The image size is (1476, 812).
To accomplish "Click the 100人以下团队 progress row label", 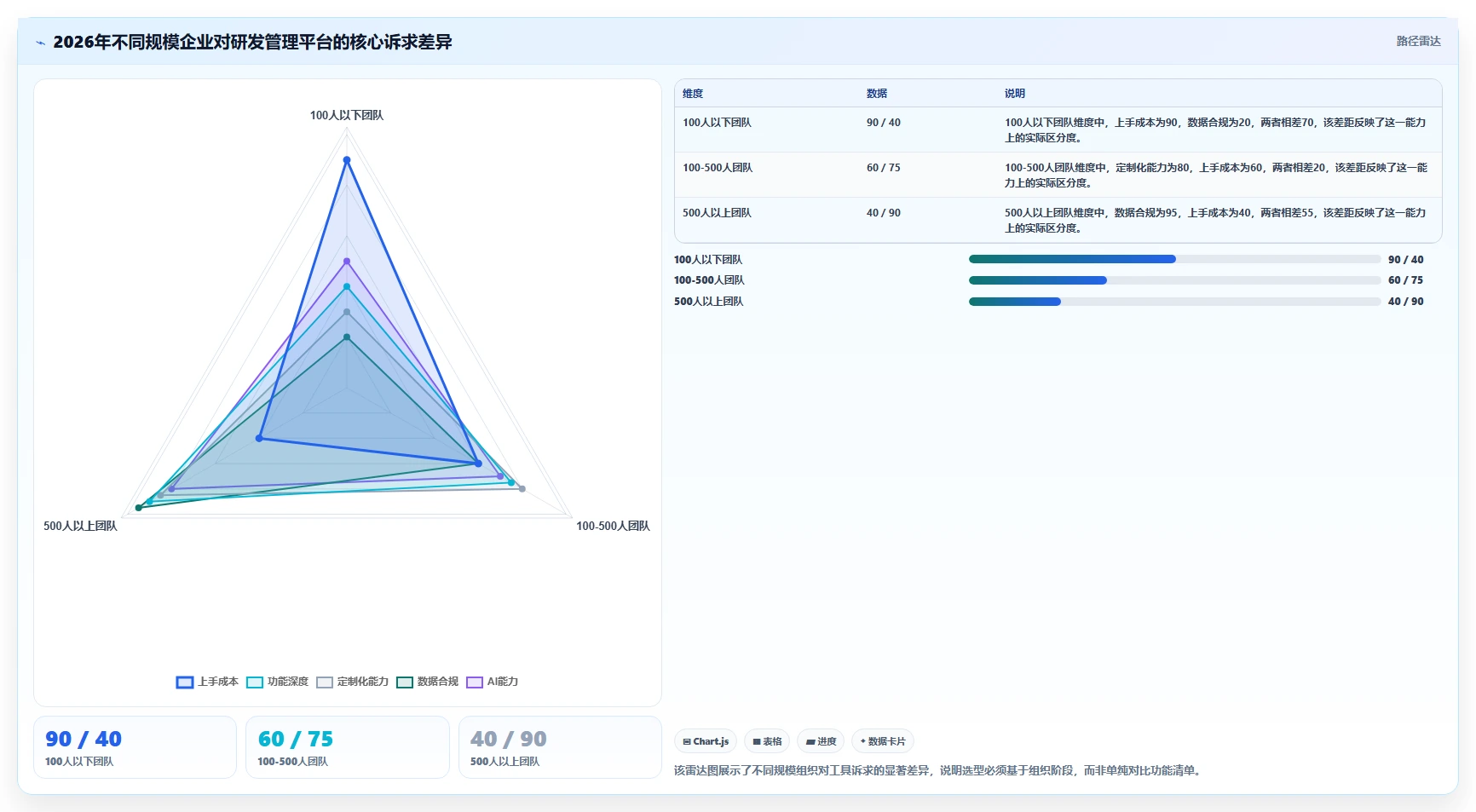I will click(x=708, y=260).
